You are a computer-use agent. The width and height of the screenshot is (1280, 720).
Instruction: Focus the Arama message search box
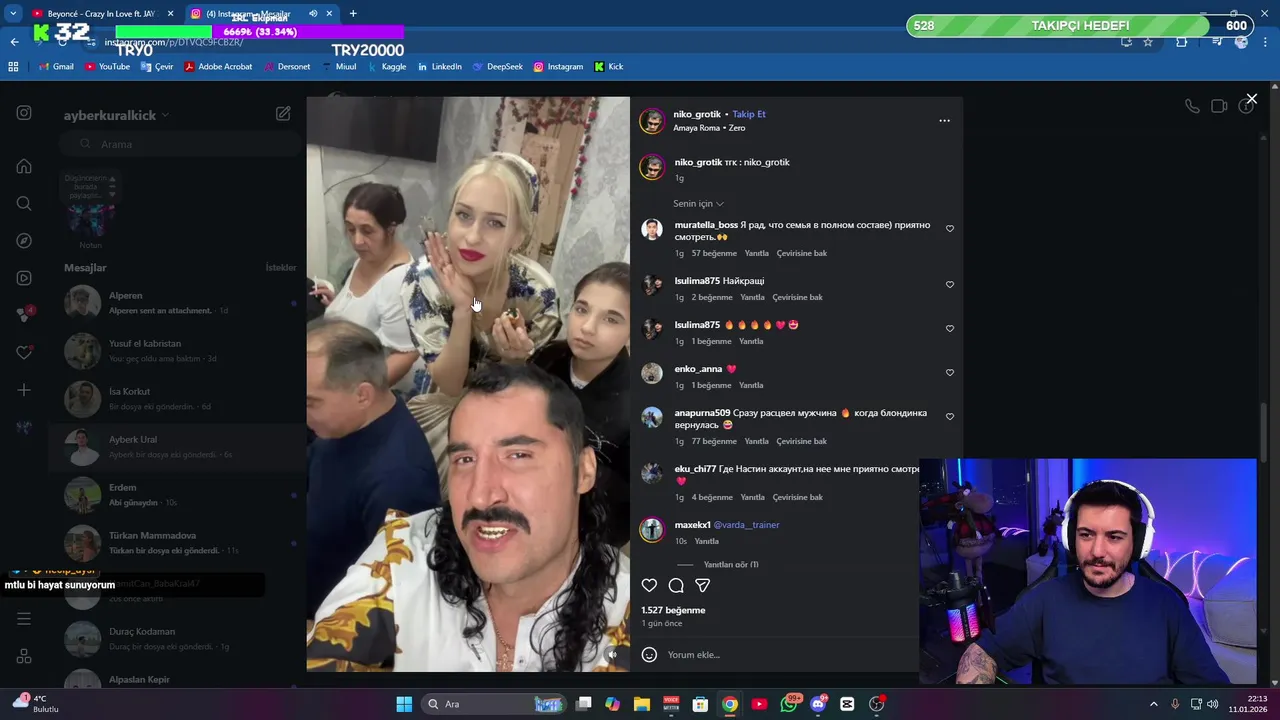(x=178, y=144)
